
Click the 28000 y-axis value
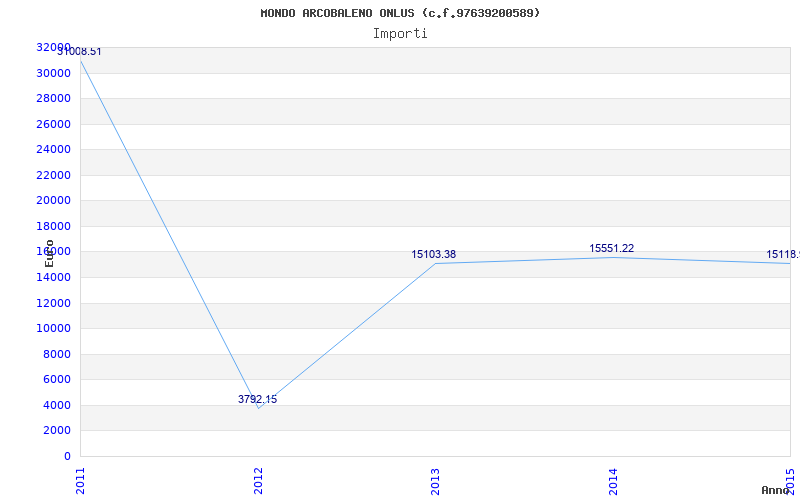coord(53,98)
